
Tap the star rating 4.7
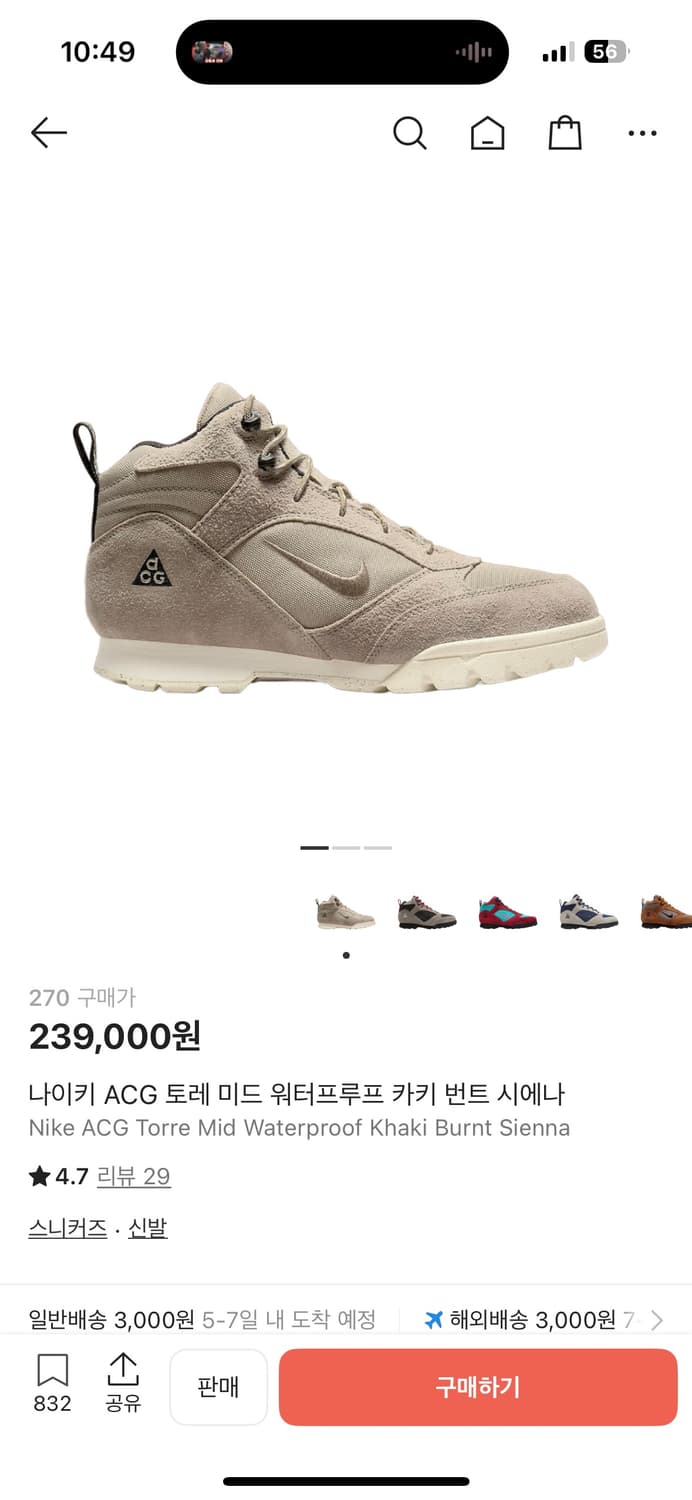[59, 1177]
